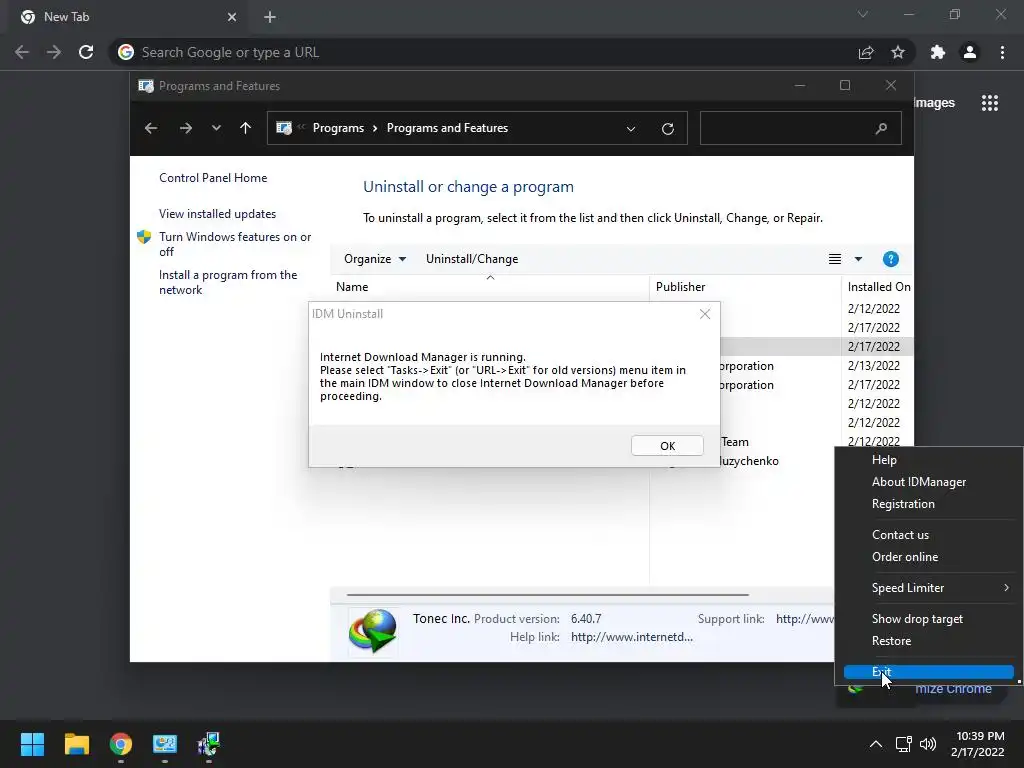The width and height of the screenshot is (1024, 768).
Task: Click Chrome forward navigation button
Action: (54, 52)
